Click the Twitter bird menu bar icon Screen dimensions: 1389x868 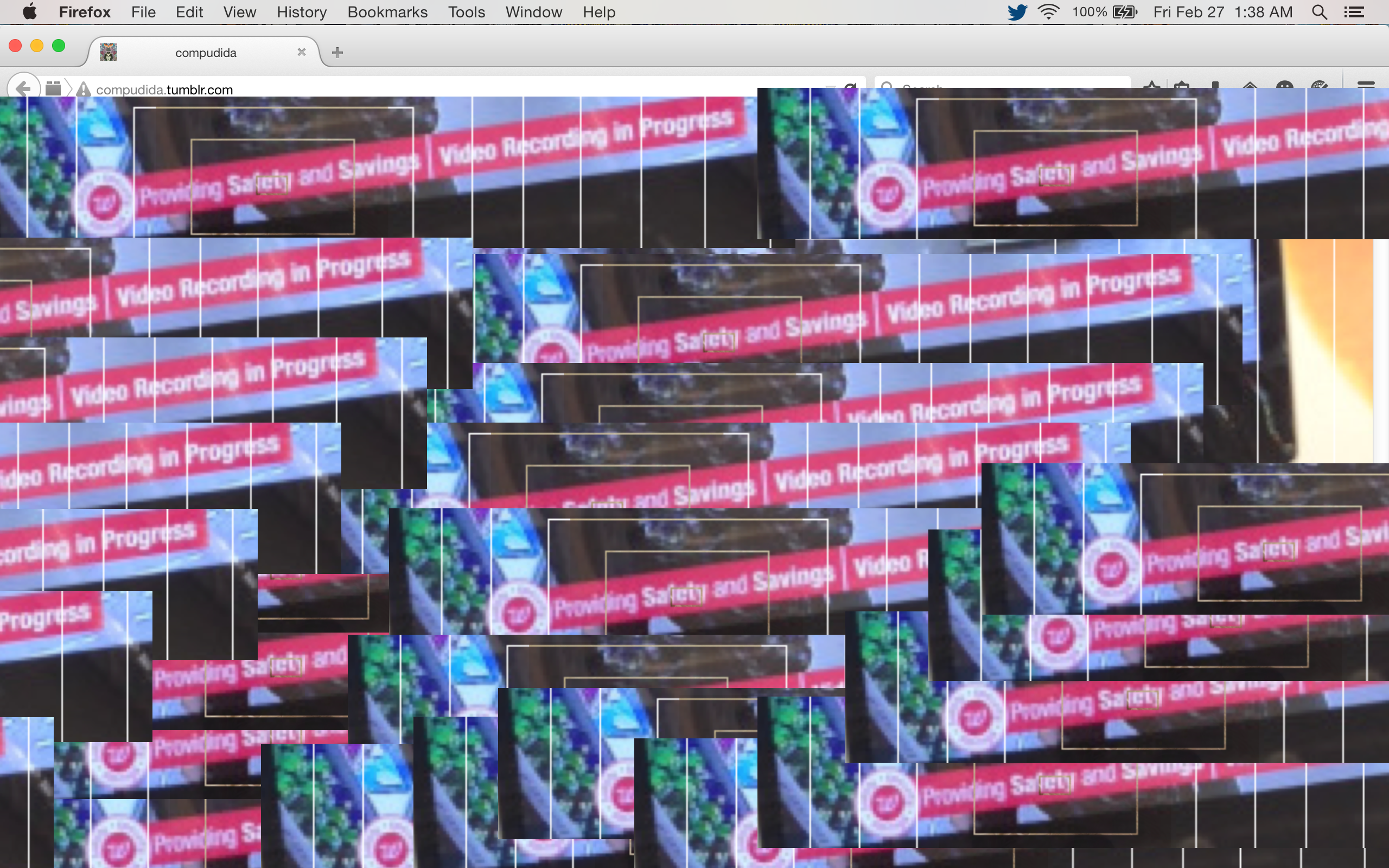(x=1017, y=12)
